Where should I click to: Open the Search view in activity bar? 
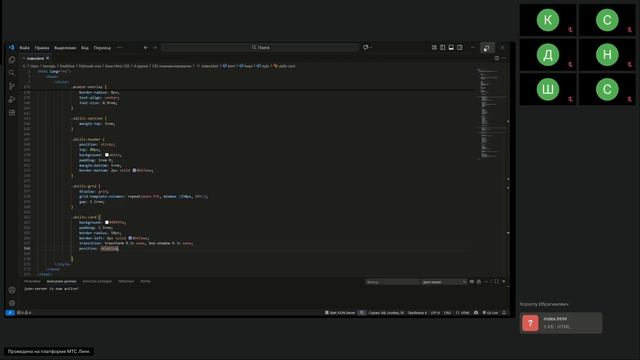pos(12,73)
